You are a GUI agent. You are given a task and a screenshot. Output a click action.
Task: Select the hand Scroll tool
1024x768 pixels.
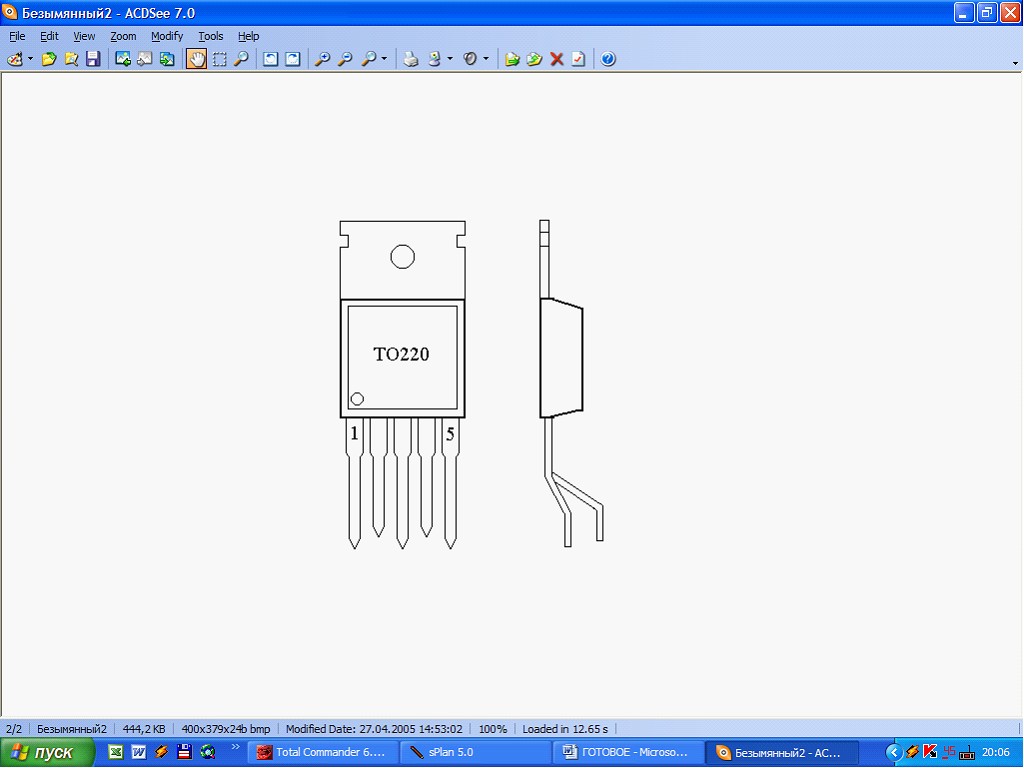(x=197, y=59)
